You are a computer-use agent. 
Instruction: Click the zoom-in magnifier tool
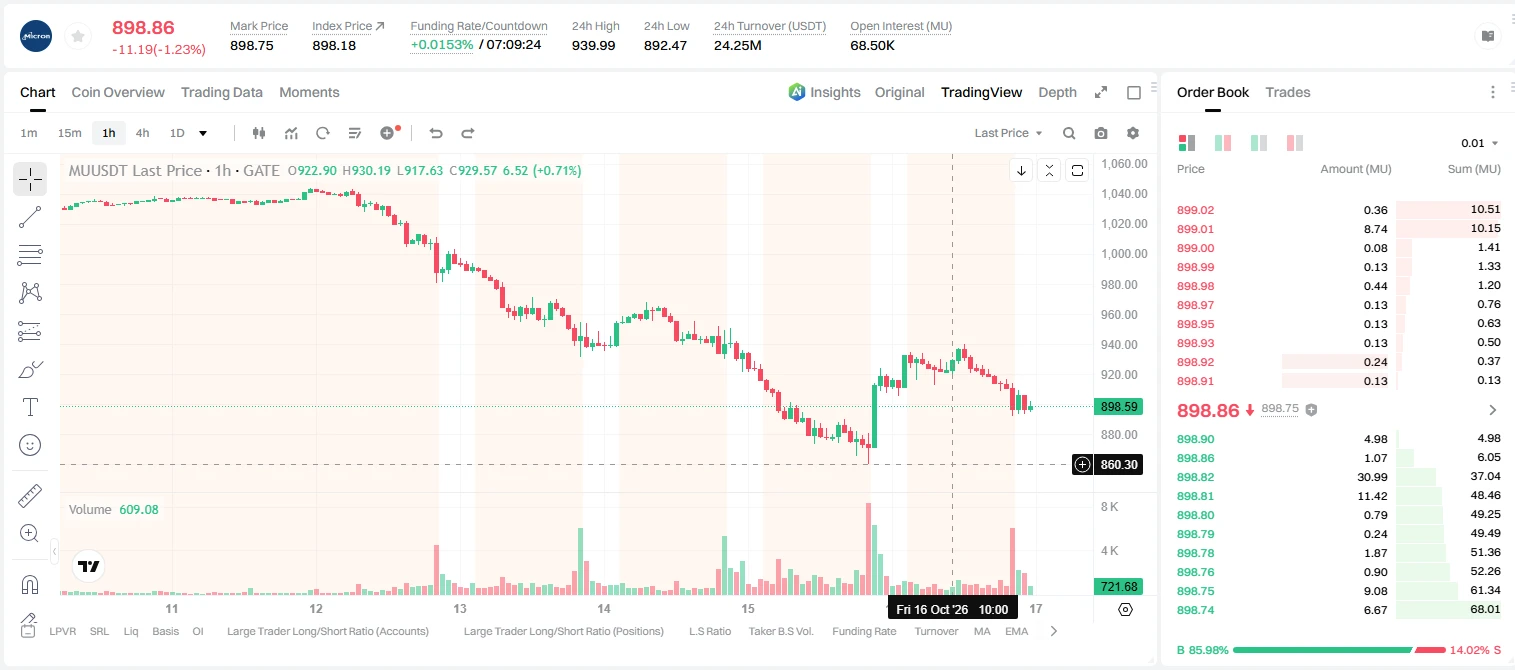coord(30,533)
